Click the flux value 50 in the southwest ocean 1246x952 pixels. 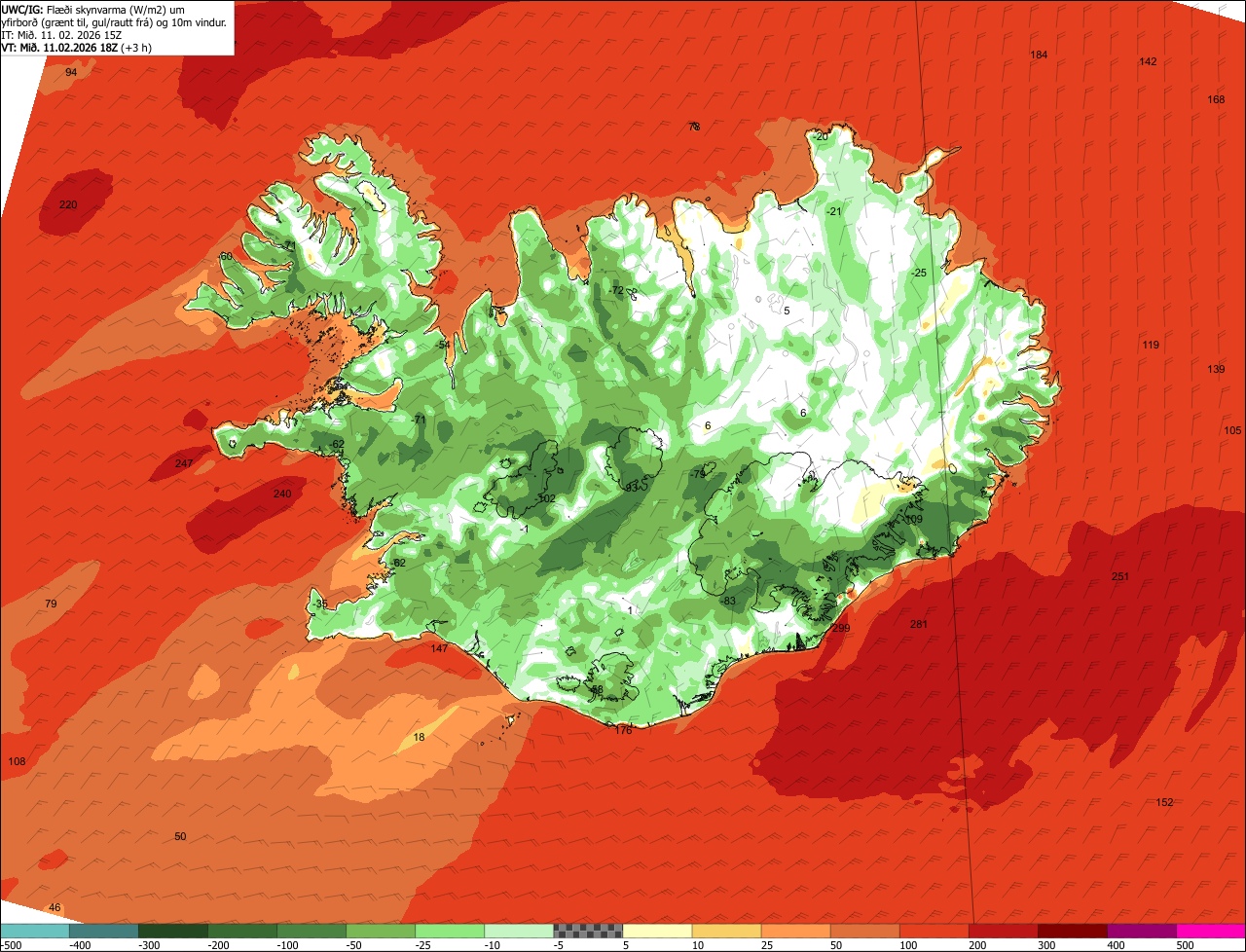click(x=180, y=836)
